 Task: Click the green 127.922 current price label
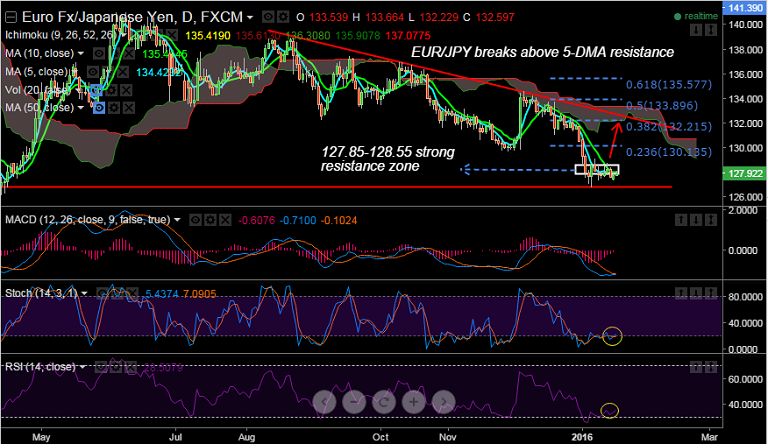coord(745,173)
